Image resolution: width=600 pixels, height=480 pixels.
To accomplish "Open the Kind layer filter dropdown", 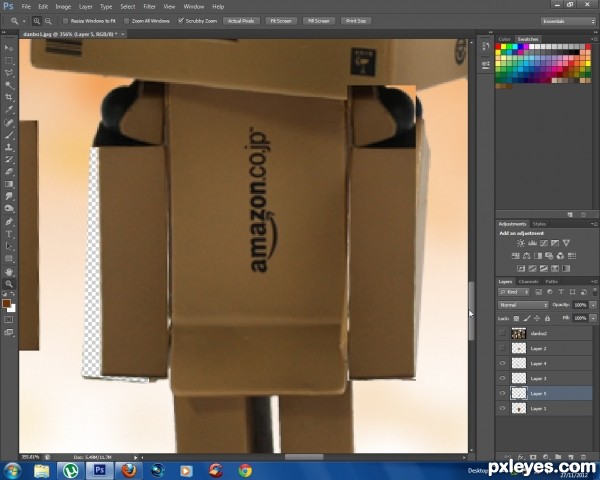I will (514, 292).
